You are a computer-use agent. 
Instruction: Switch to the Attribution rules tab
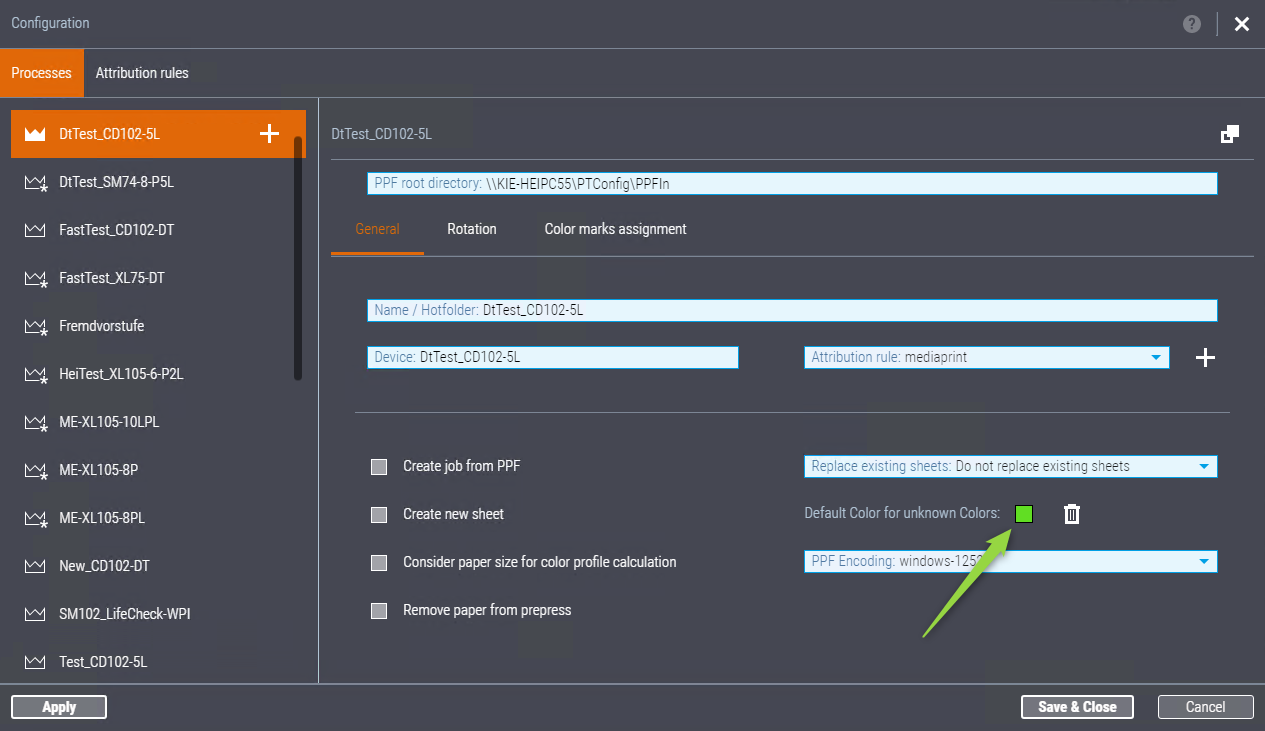coord(142,73)
